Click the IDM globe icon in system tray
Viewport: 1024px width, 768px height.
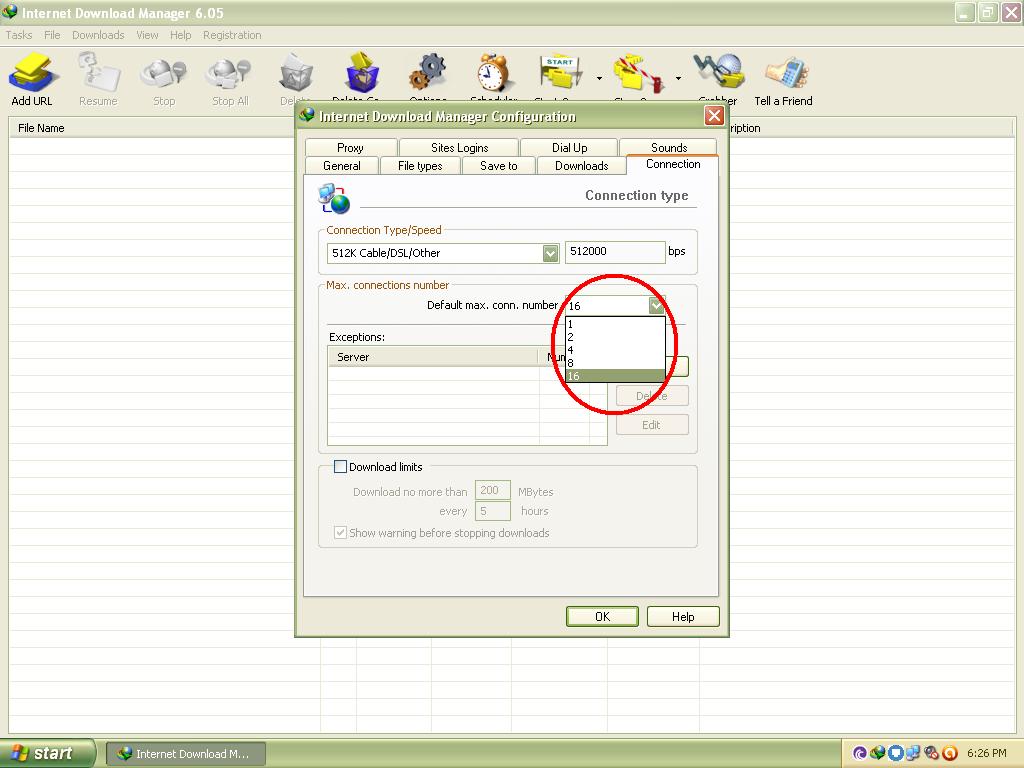(x=878, y=753)
